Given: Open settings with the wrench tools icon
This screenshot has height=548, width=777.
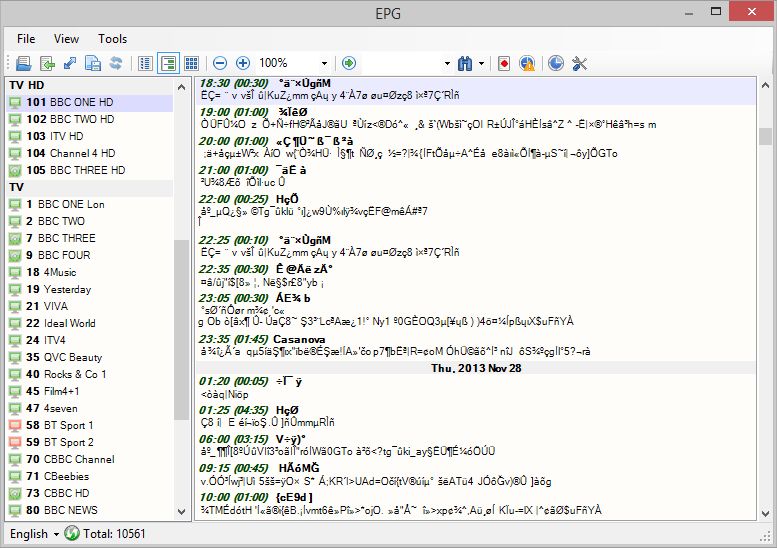Looking at the screenshot, I should click(580, 63).
